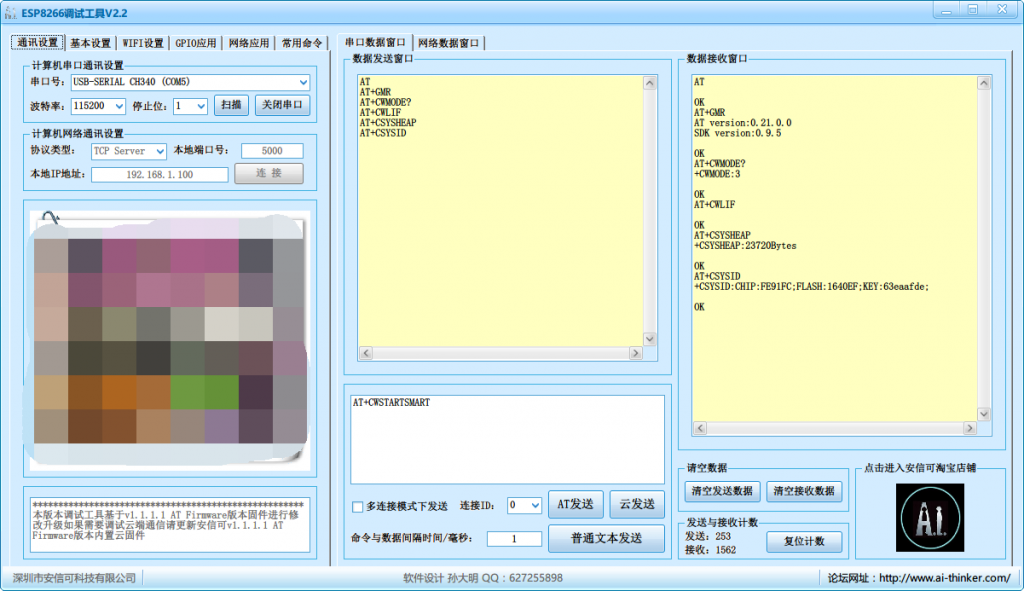Image resolution: width=1024 pixels, height=591 pixels.
Task: Click the 清空发送数据 button
Action: click(722, 491)
